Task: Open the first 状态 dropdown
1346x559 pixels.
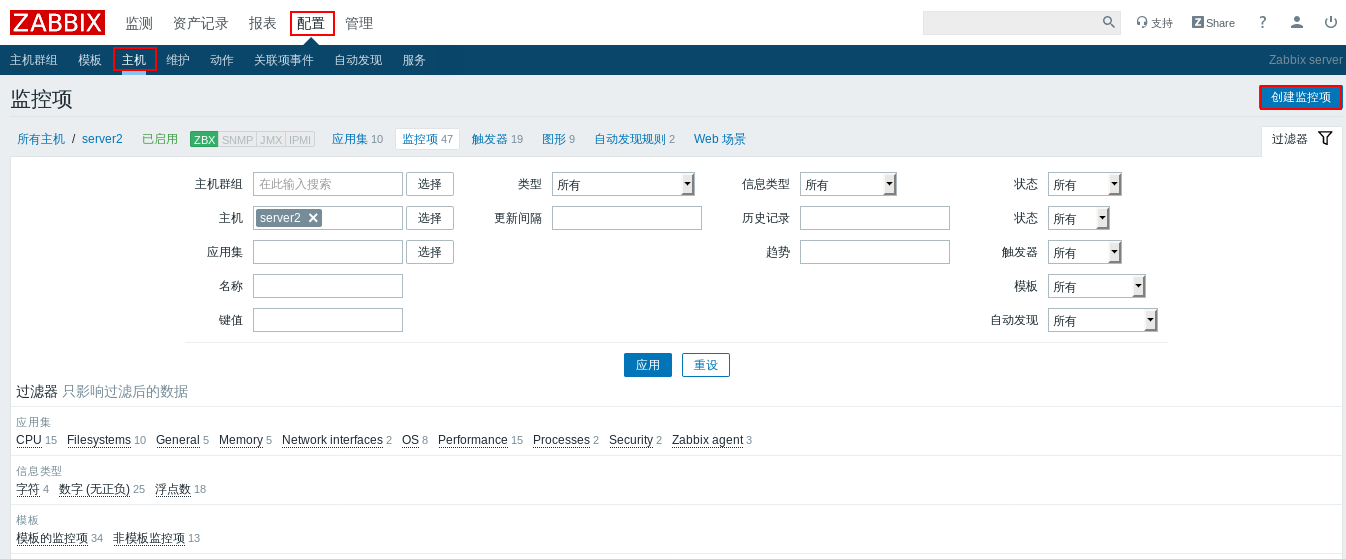Action: pyautogui.click(x=1084, y=184)
